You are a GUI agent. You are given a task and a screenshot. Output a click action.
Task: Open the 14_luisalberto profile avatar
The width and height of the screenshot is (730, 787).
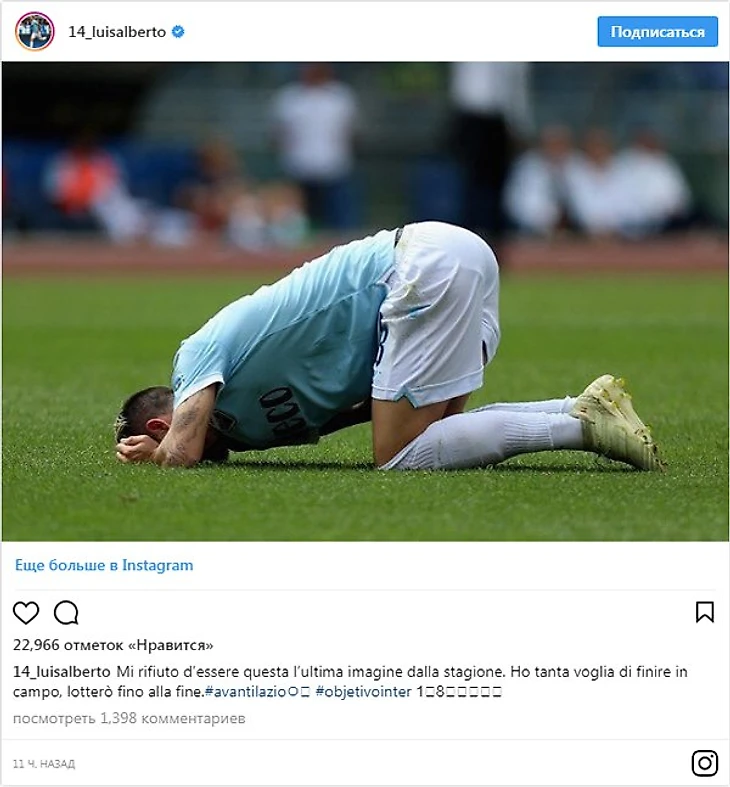click(x=35, y=32)
